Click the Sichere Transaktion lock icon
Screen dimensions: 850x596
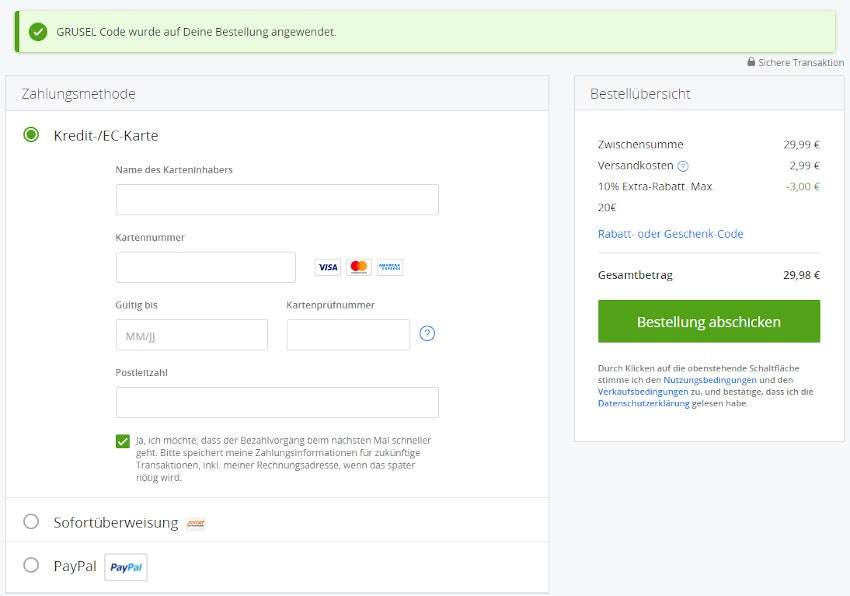tap(750, 62)
